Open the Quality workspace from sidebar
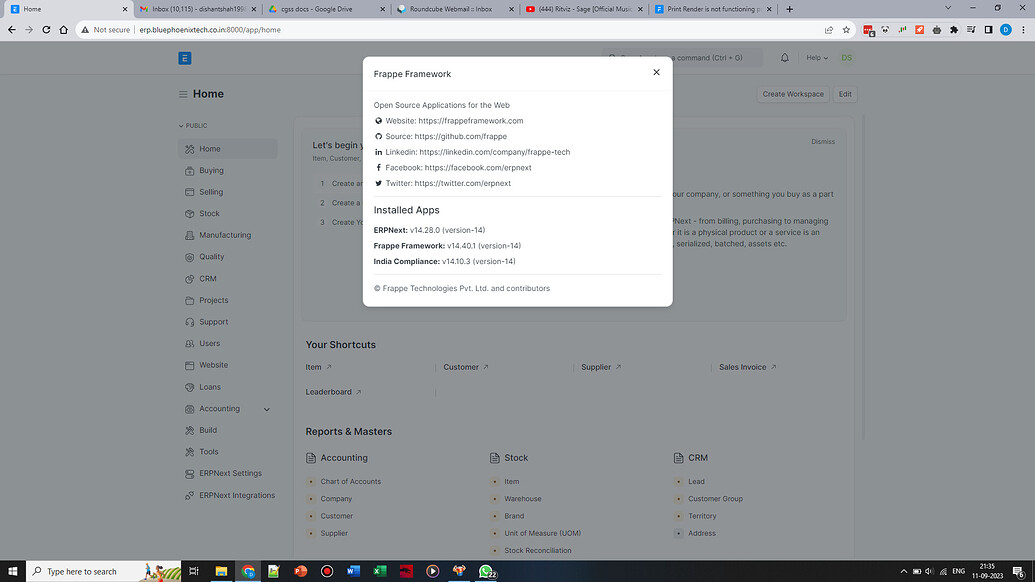Screen dimensions: 1035x582 (x=211, y=256)
